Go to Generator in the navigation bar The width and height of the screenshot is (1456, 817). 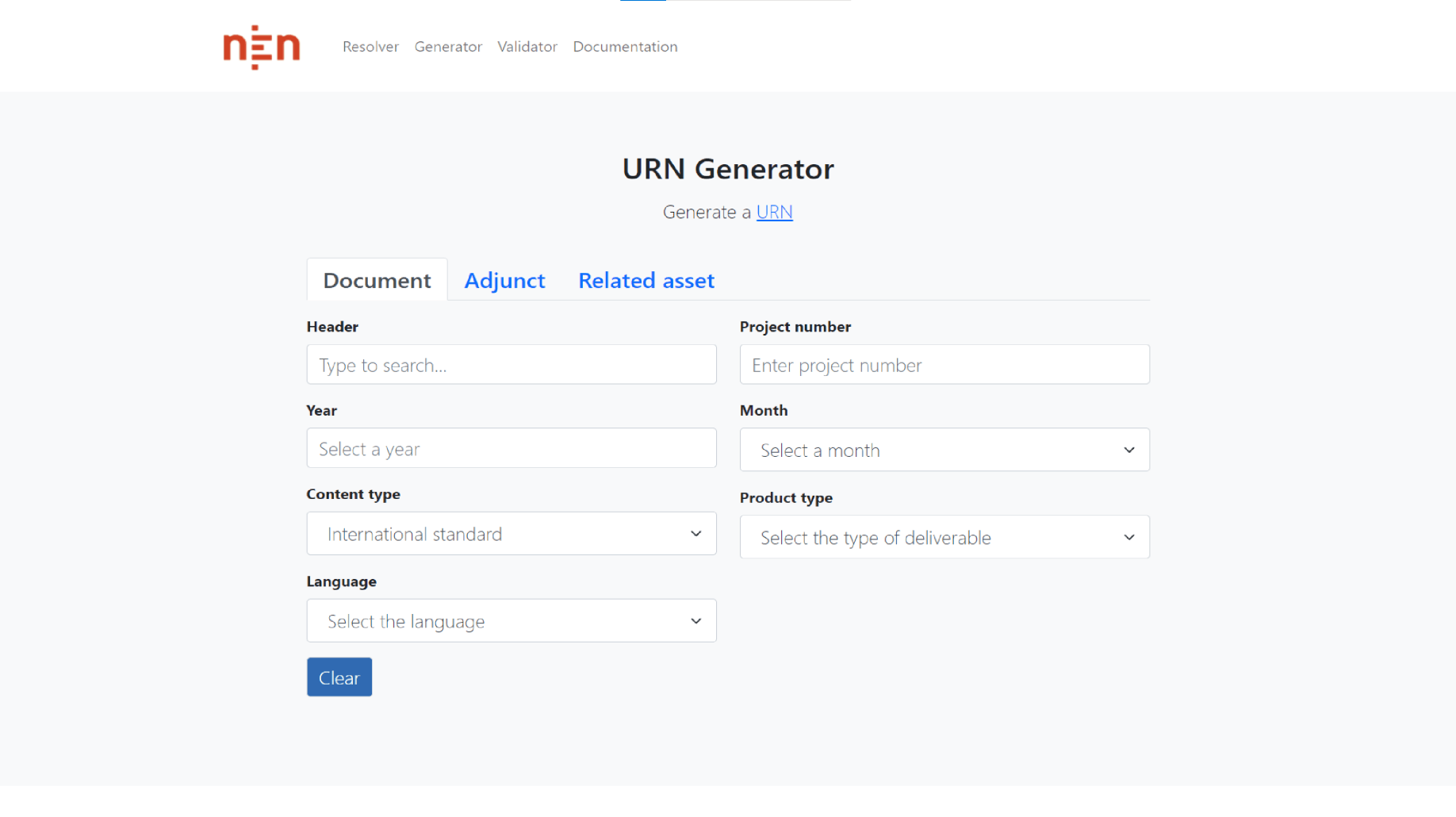click(448, 47)
